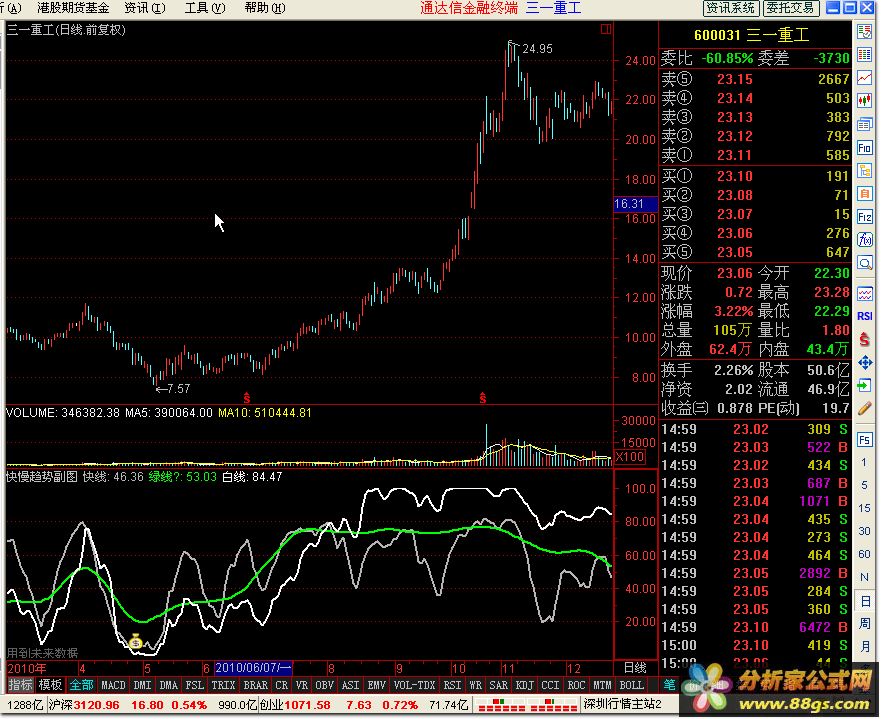881x719 pixels.
Task: Open the colored quote-grid icon in sidebar
Action: (x=865, y=54)
